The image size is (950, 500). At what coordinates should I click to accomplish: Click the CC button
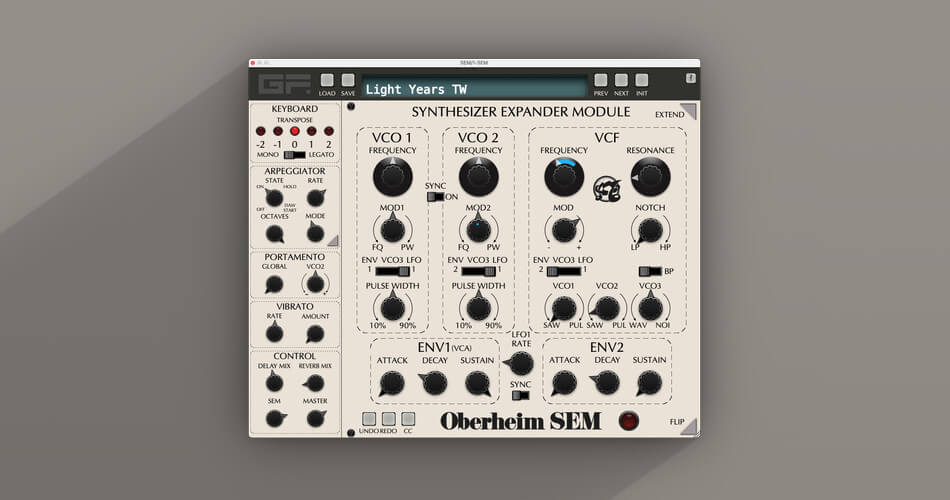tap(408, 419)
